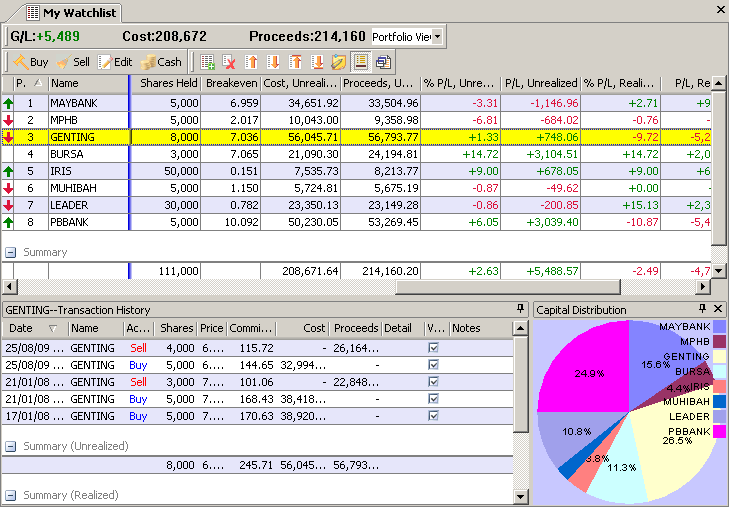Pin the Capital Distribution panel
This screenshot has height=507, width=729.
702,309
